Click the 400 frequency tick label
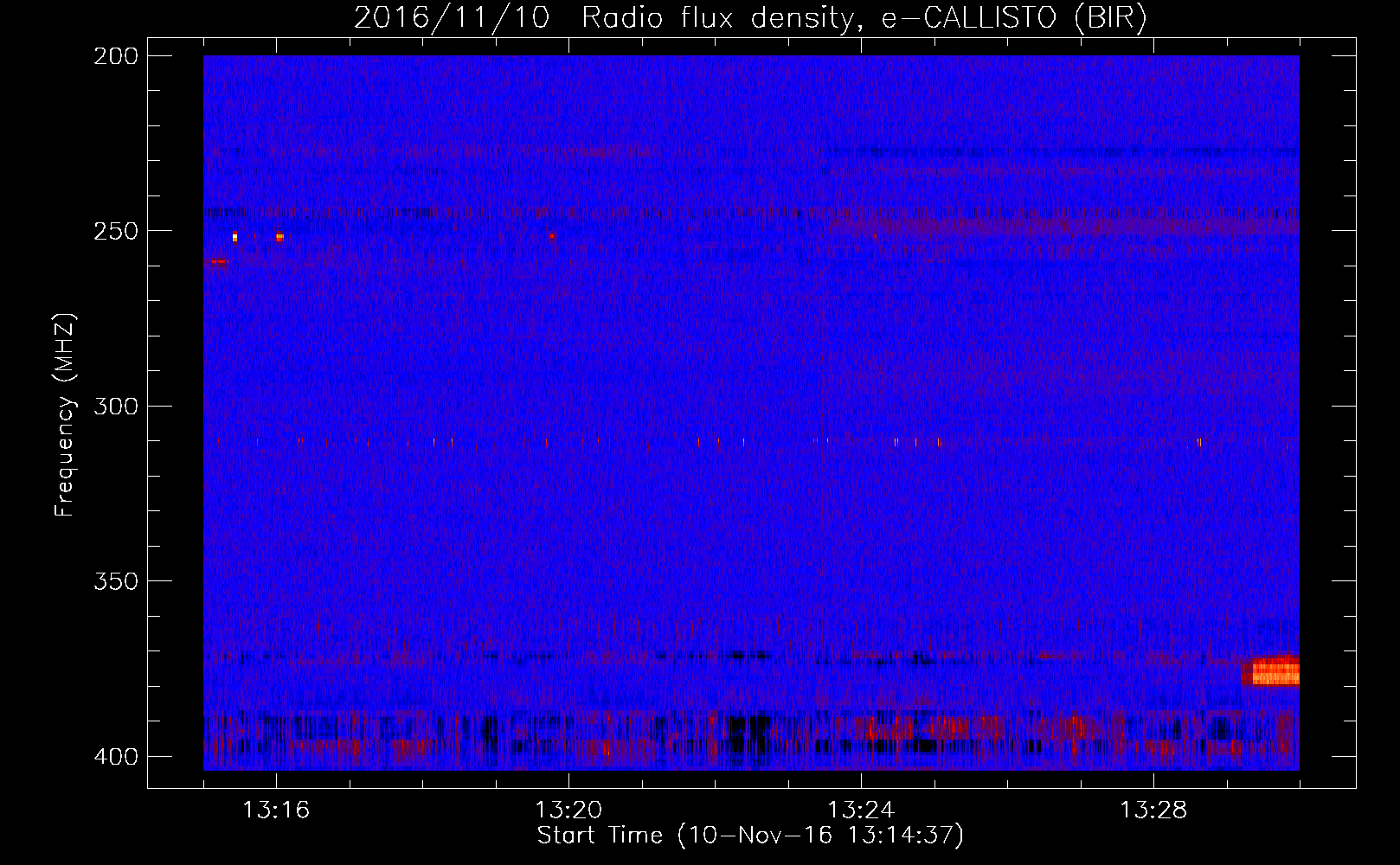 tap(116, 757)
